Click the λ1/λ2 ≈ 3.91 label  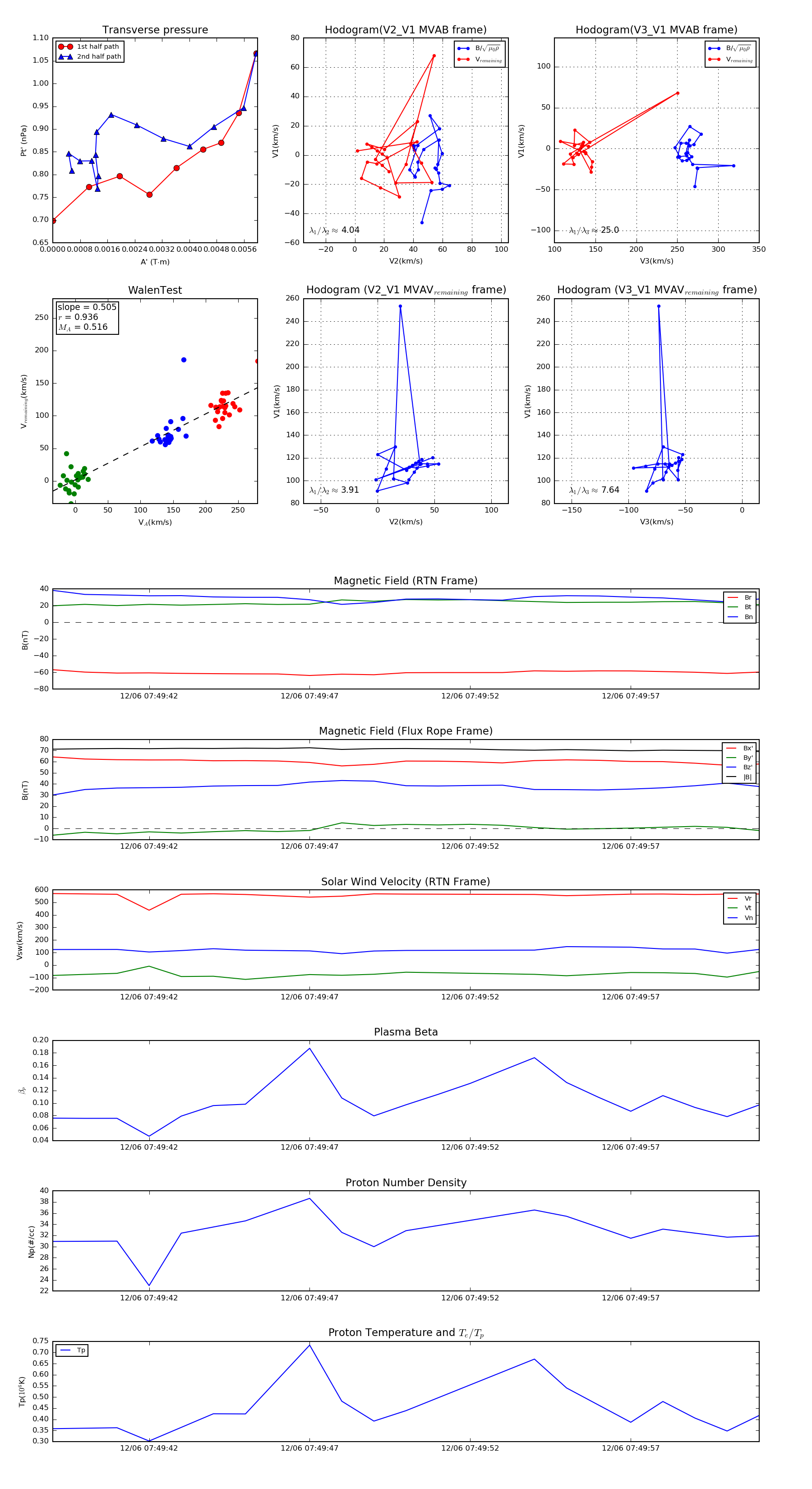pos(334,490)
